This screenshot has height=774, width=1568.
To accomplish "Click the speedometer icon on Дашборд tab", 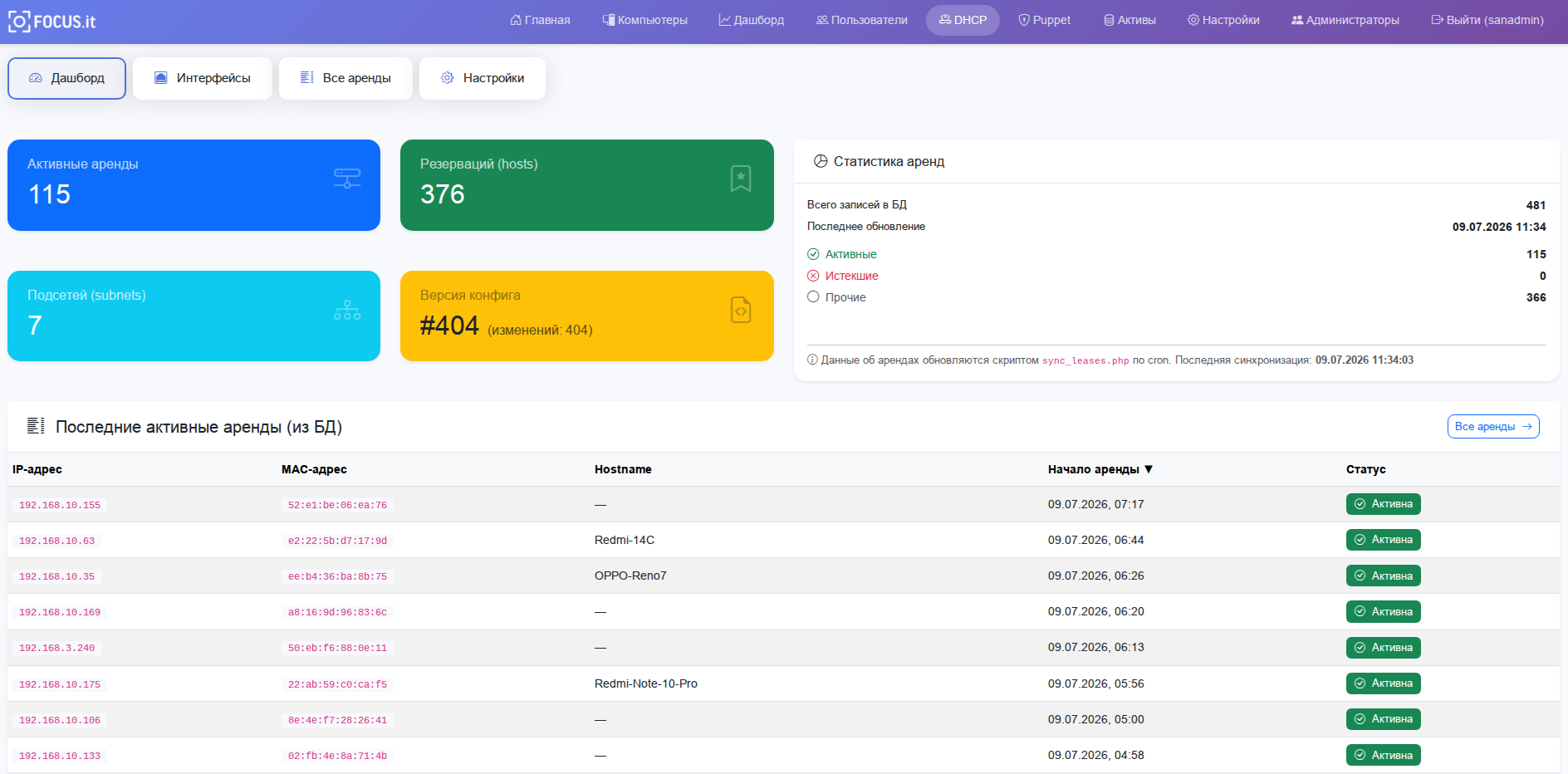I will [x=36, y=78].
